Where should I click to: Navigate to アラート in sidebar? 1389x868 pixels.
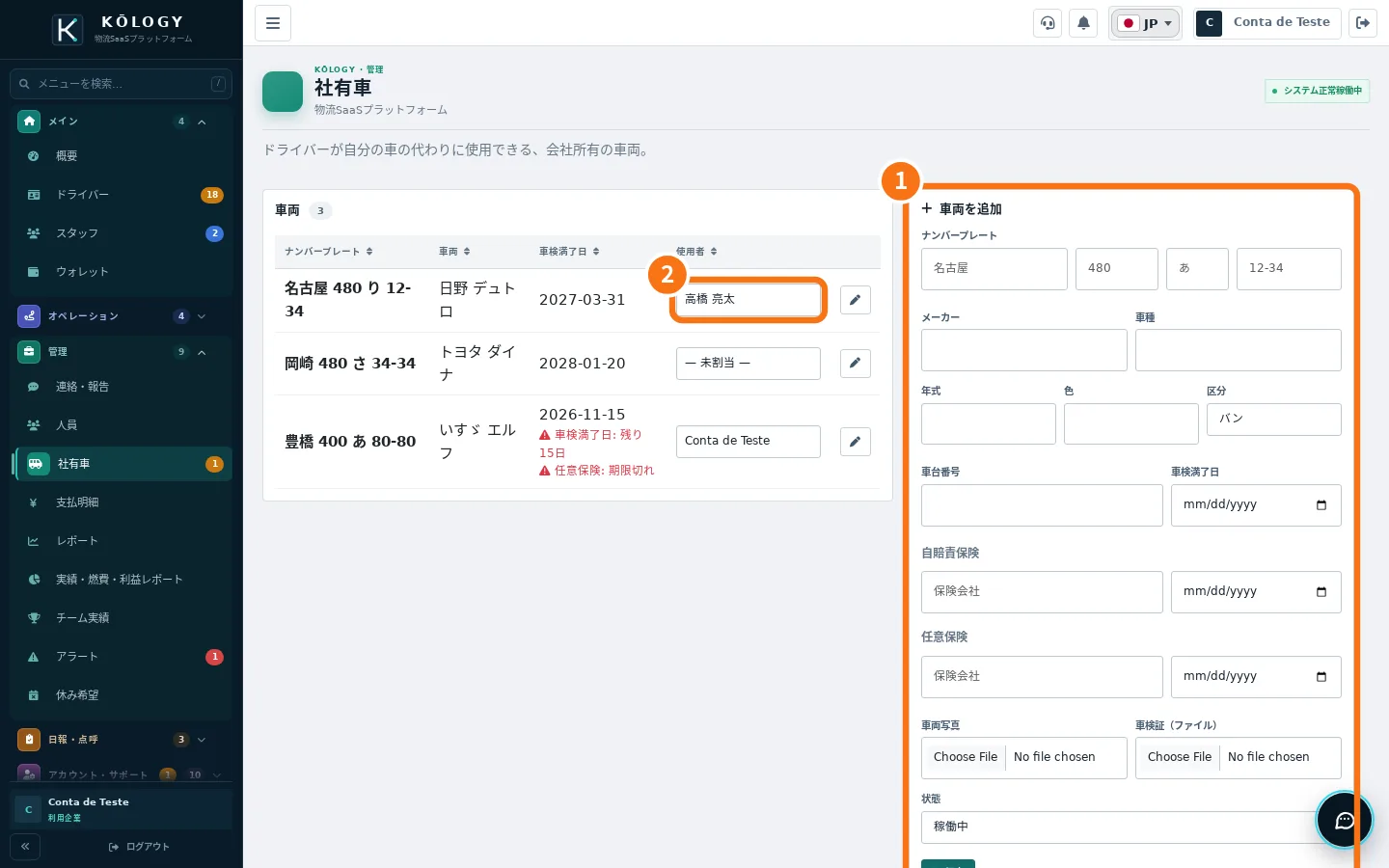tap(121, 657)
